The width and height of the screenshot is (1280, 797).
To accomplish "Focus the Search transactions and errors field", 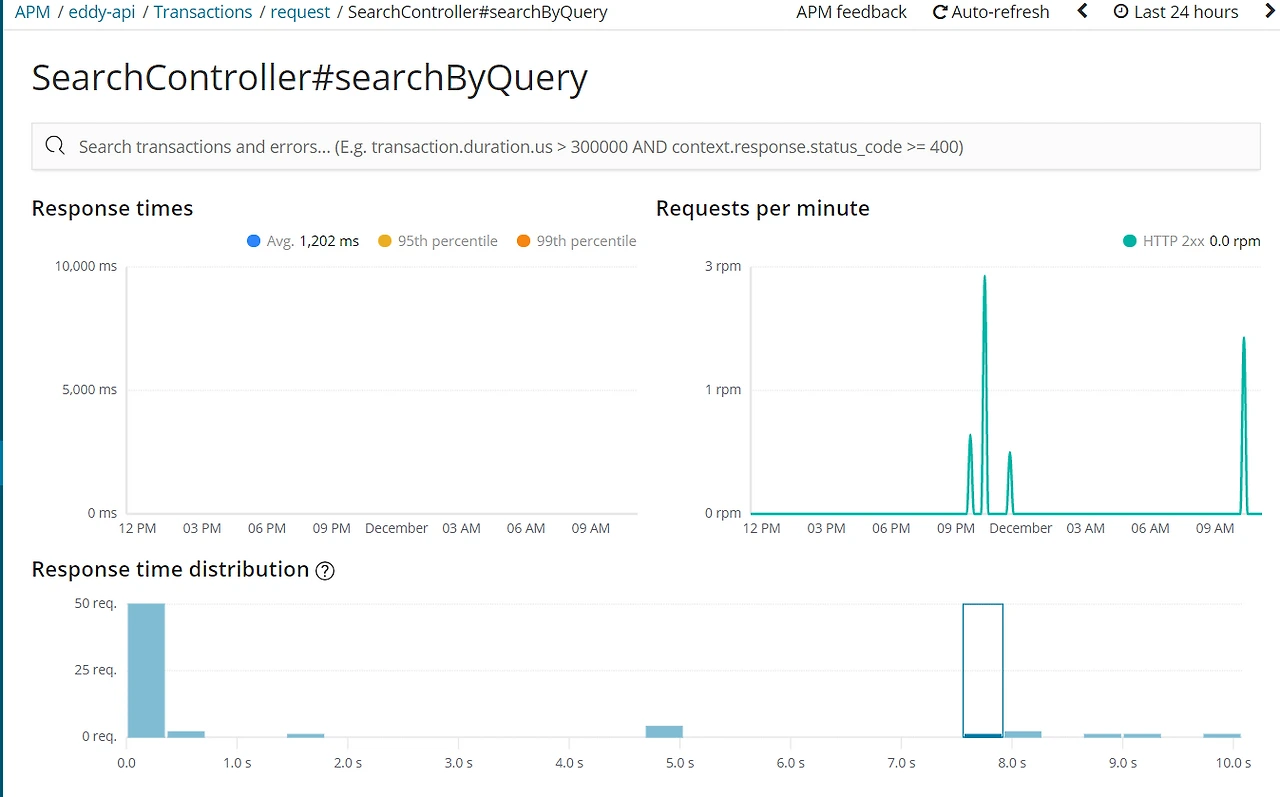I will [x=646, y=147].
